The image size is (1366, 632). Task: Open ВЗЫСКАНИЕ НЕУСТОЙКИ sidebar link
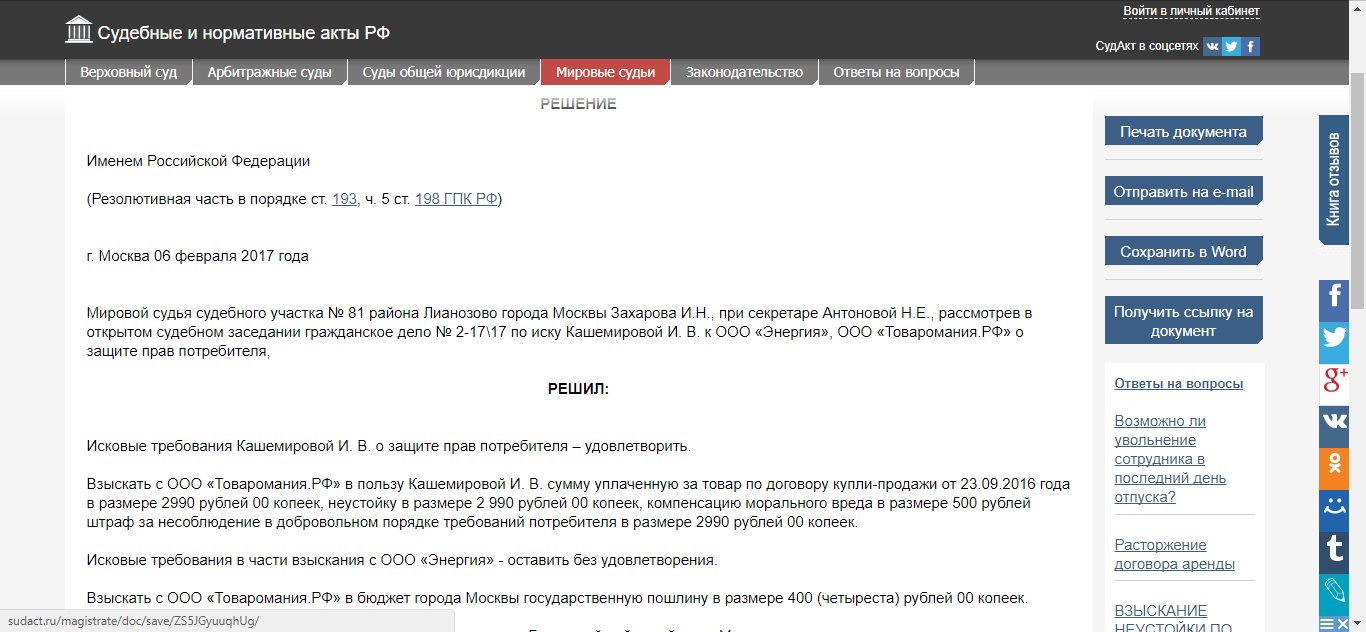click(x=1174, y=618)
